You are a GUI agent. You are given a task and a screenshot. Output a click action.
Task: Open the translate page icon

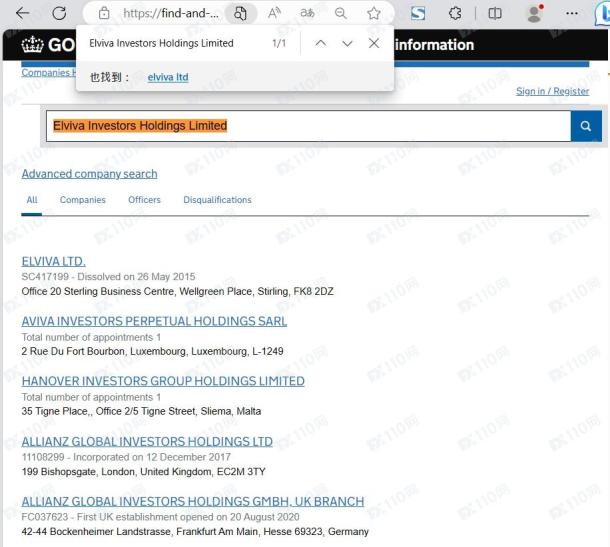[307, 14]
